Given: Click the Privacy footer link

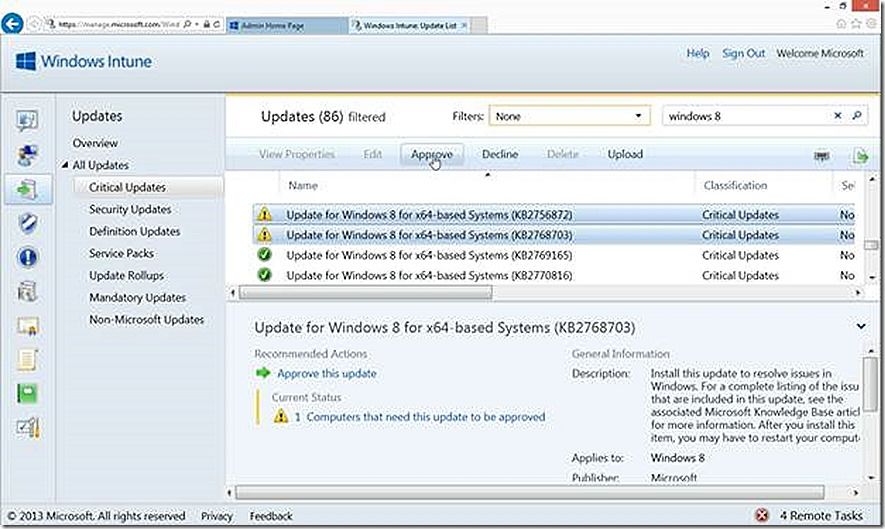Looking at the screenshot, I should [x=217, y=516].
